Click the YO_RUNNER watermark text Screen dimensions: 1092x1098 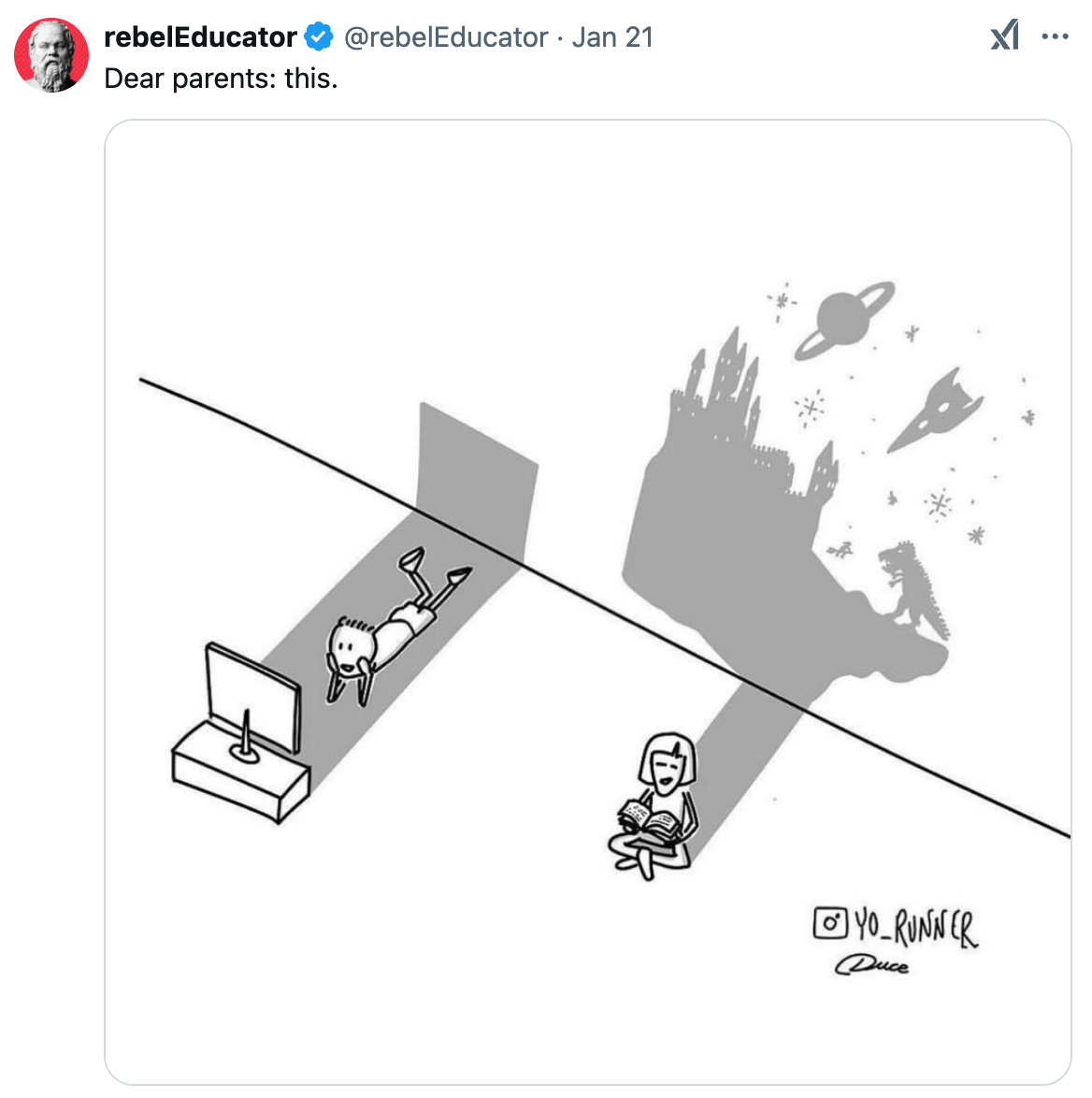[x=916, y=928]
